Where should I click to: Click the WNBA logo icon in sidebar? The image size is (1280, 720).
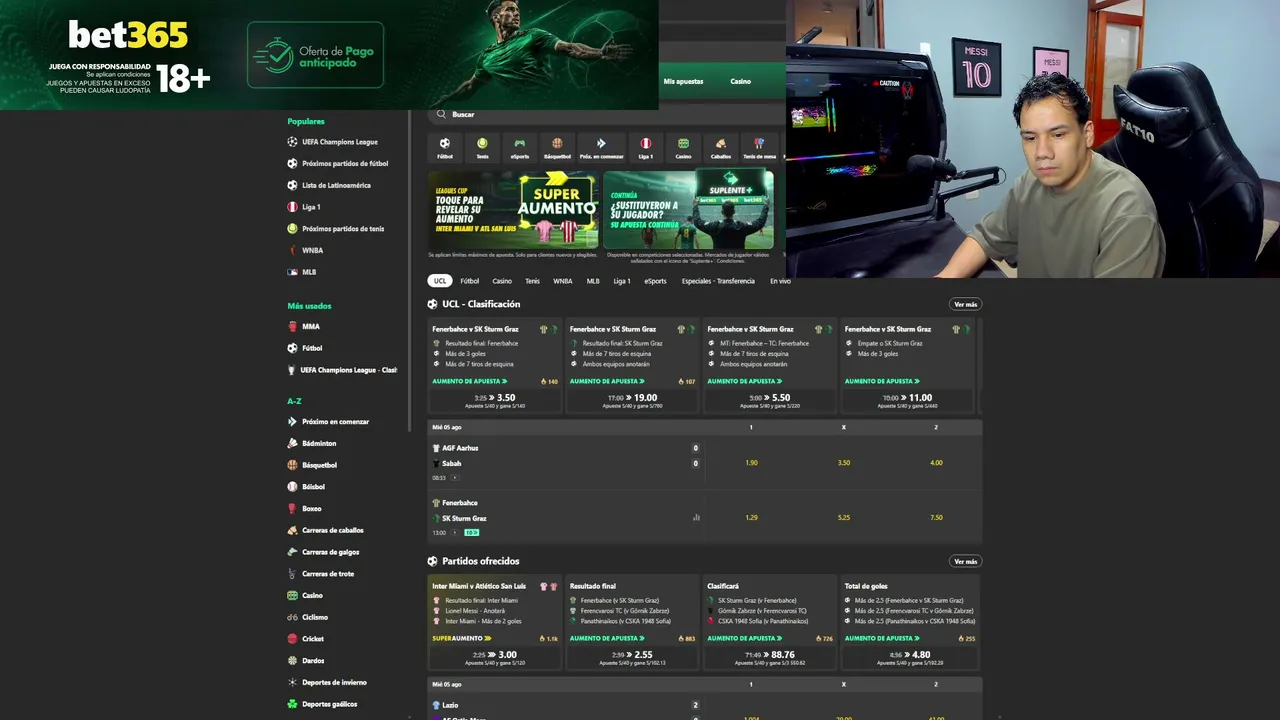(x=293, y=250)
